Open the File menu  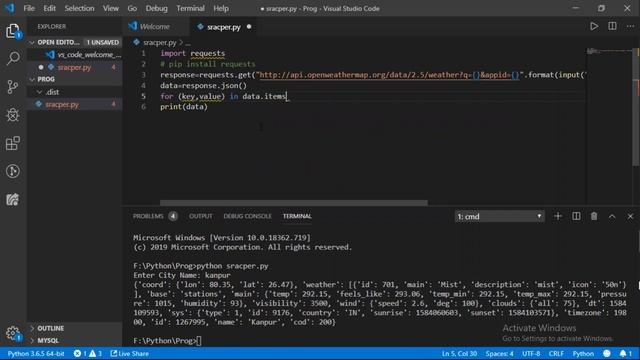coord(29,8)
